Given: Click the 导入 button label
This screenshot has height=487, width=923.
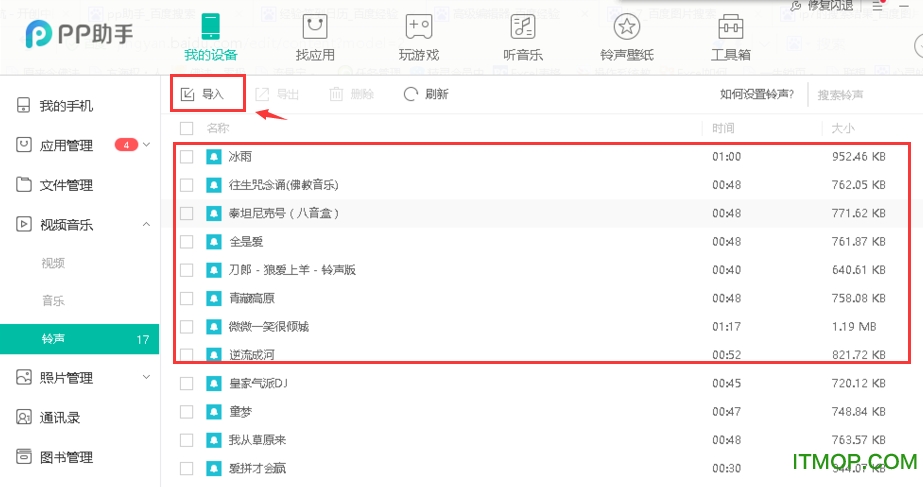Looking at the screenshot, I should coord(213,94).
